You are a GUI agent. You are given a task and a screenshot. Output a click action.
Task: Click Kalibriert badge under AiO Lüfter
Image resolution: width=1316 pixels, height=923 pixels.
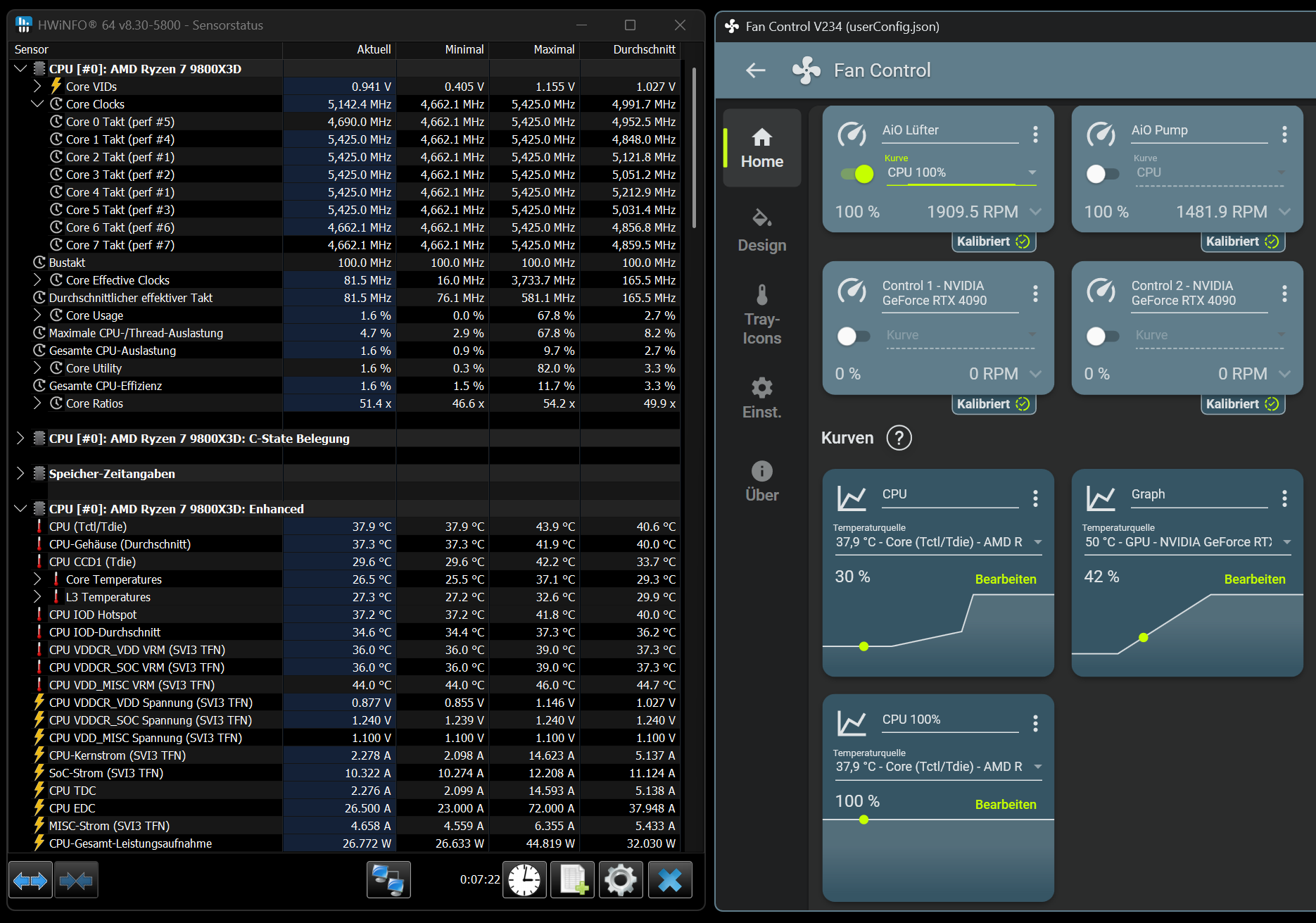point(993,241)
